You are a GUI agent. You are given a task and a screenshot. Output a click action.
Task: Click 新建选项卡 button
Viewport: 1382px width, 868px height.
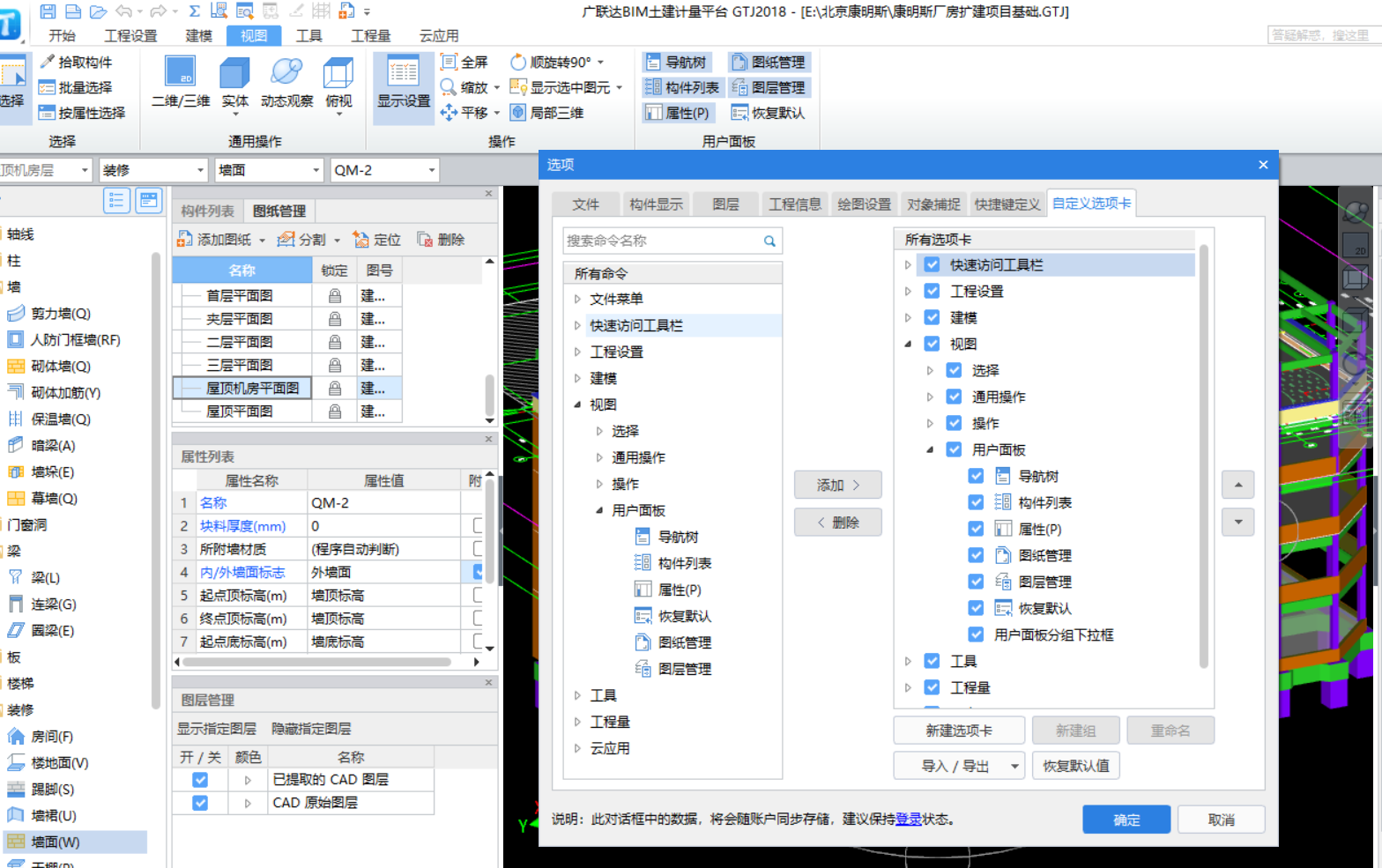click(x=959, y=731)
